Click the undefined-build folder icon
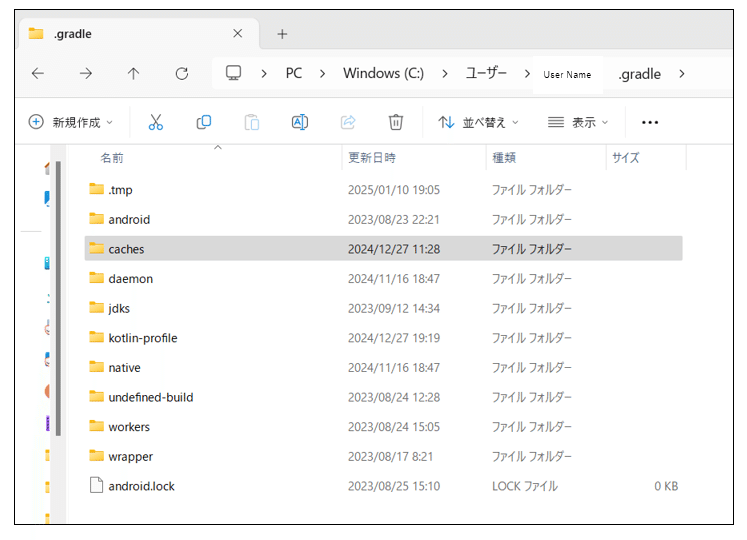747x540 pixels. pyautogui.click(x=97, y=397)
